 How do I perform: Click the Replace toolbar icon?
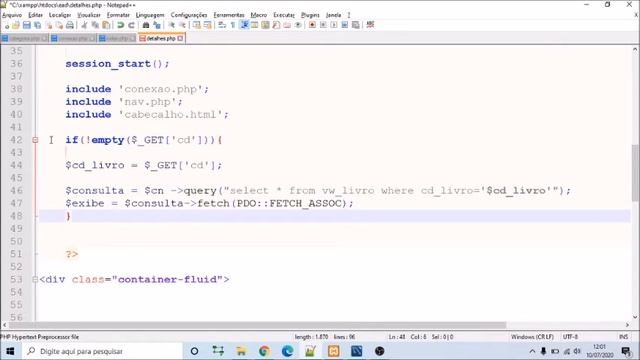click(x=157, y=25)
